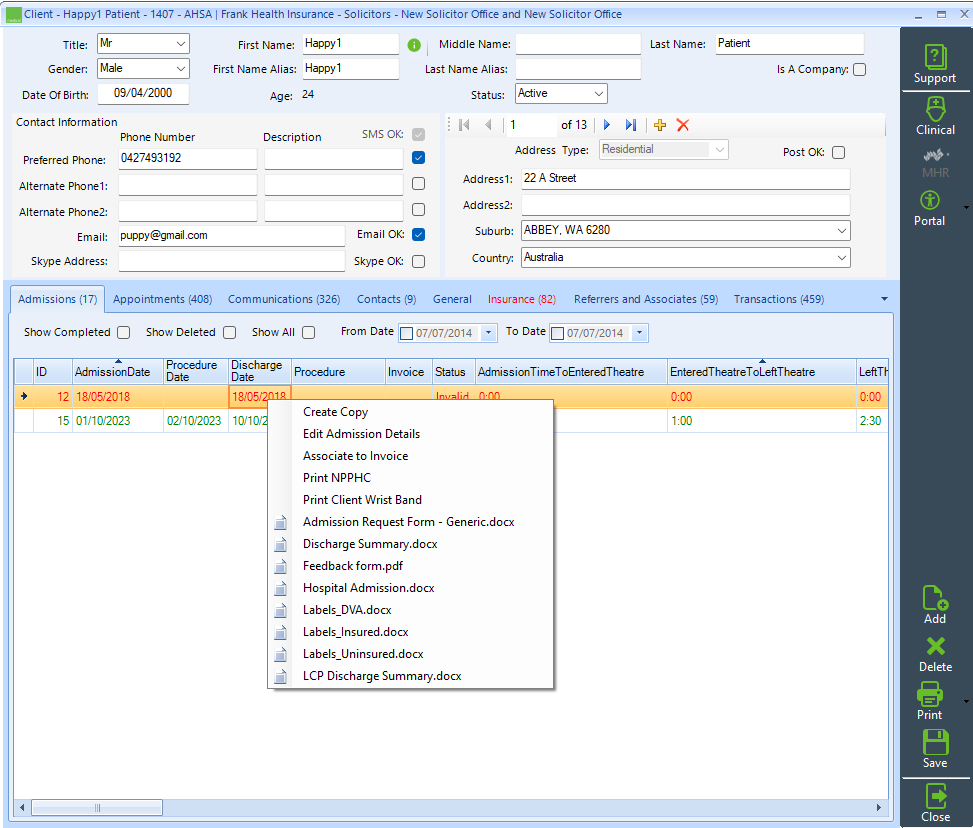Screen dimensions: 973x828
Task: Toggle the Skype OK checkbox
Action: click(419, 261)
